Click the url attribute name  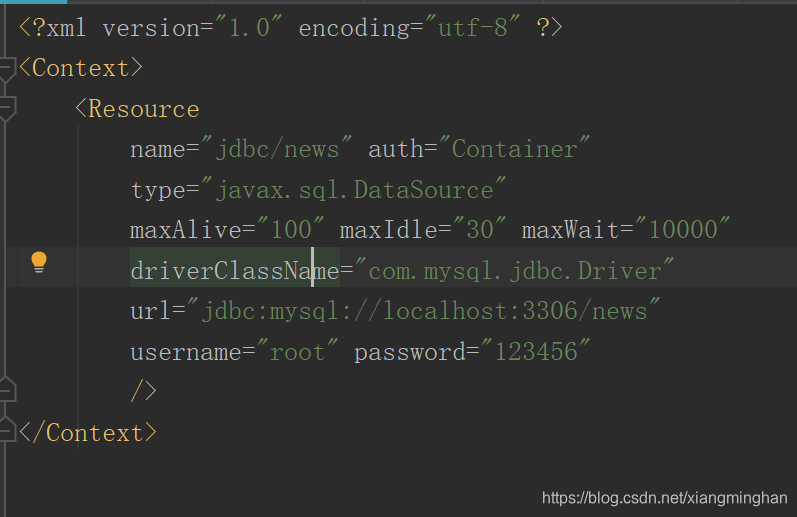pos(150,311)
